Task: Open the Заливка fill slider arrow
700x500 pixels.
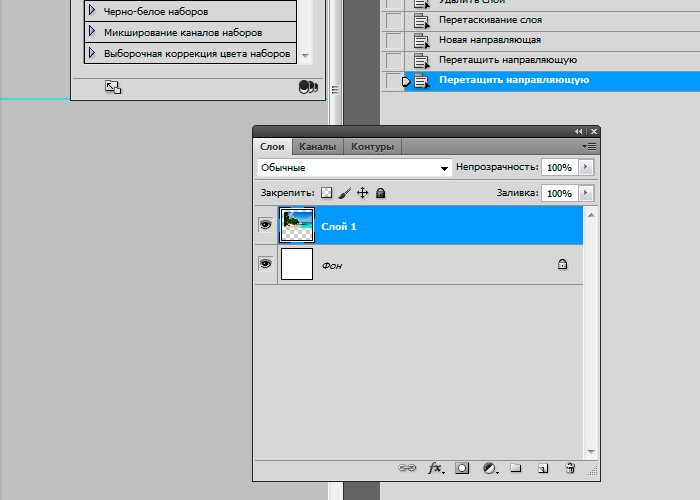Action: 586,193
